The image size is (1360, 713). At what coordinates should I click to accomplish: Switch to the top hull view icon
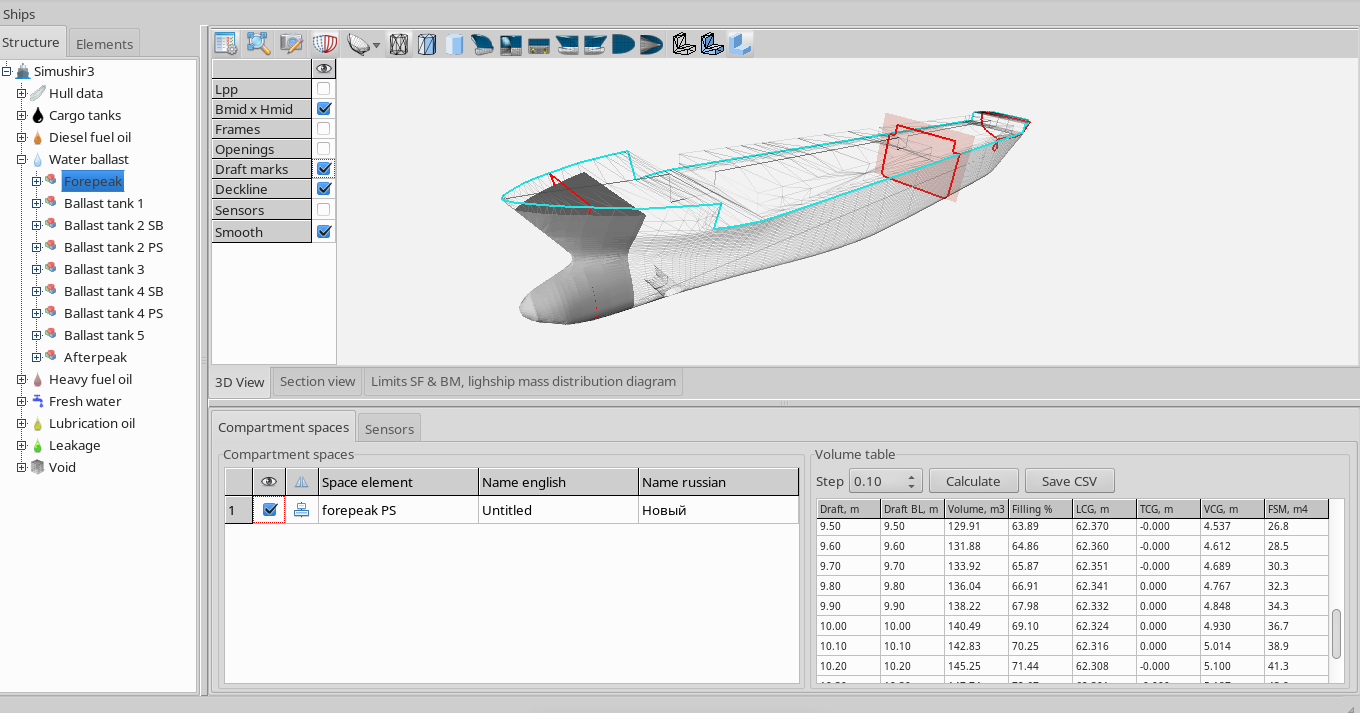pyautogui.click(x=622, y=44)
